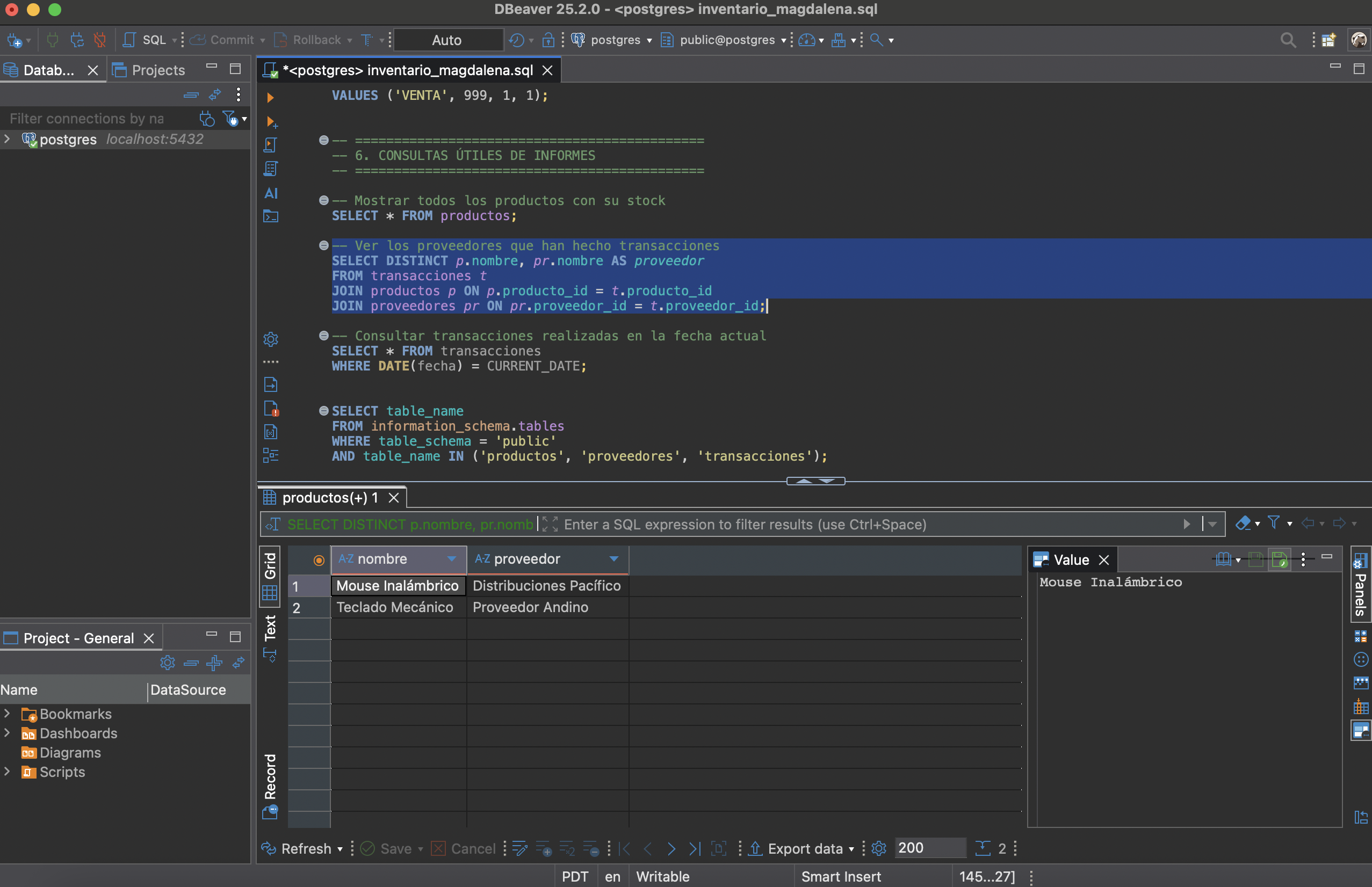This screenshot has width=1372, height=887.
Task: Click results panel maximize divider arrows
Action: pyautogui.click(x=815, y=481)
